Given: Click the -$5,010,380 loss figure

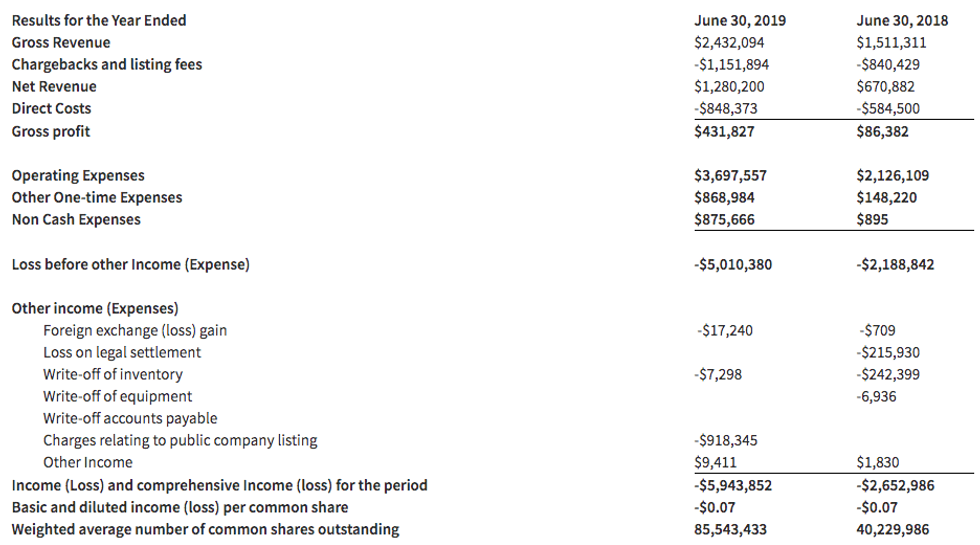Looking at the screenshot, I should (732, 264).
